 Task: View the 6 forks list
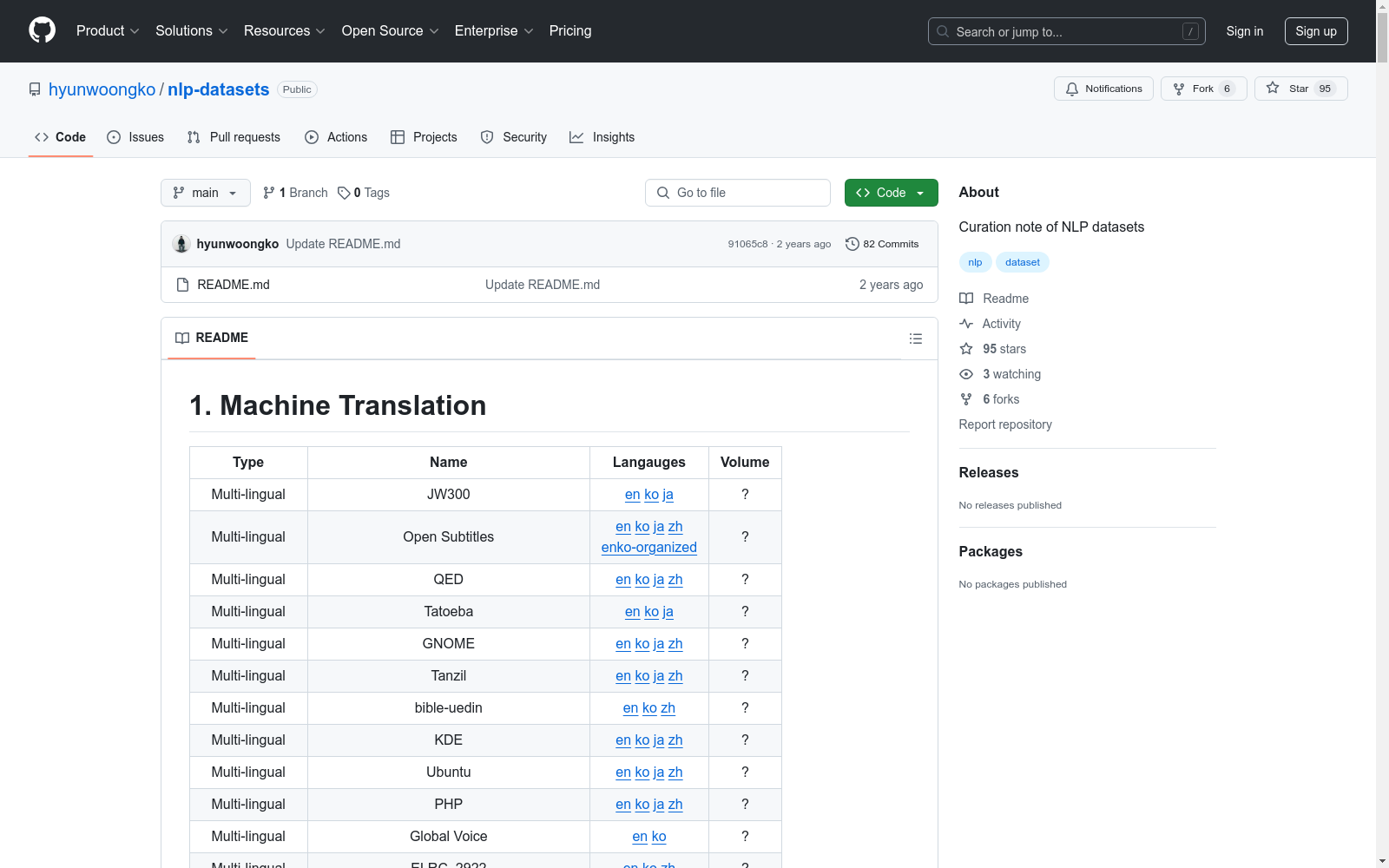pyautogui.click(x=990, y=399)
